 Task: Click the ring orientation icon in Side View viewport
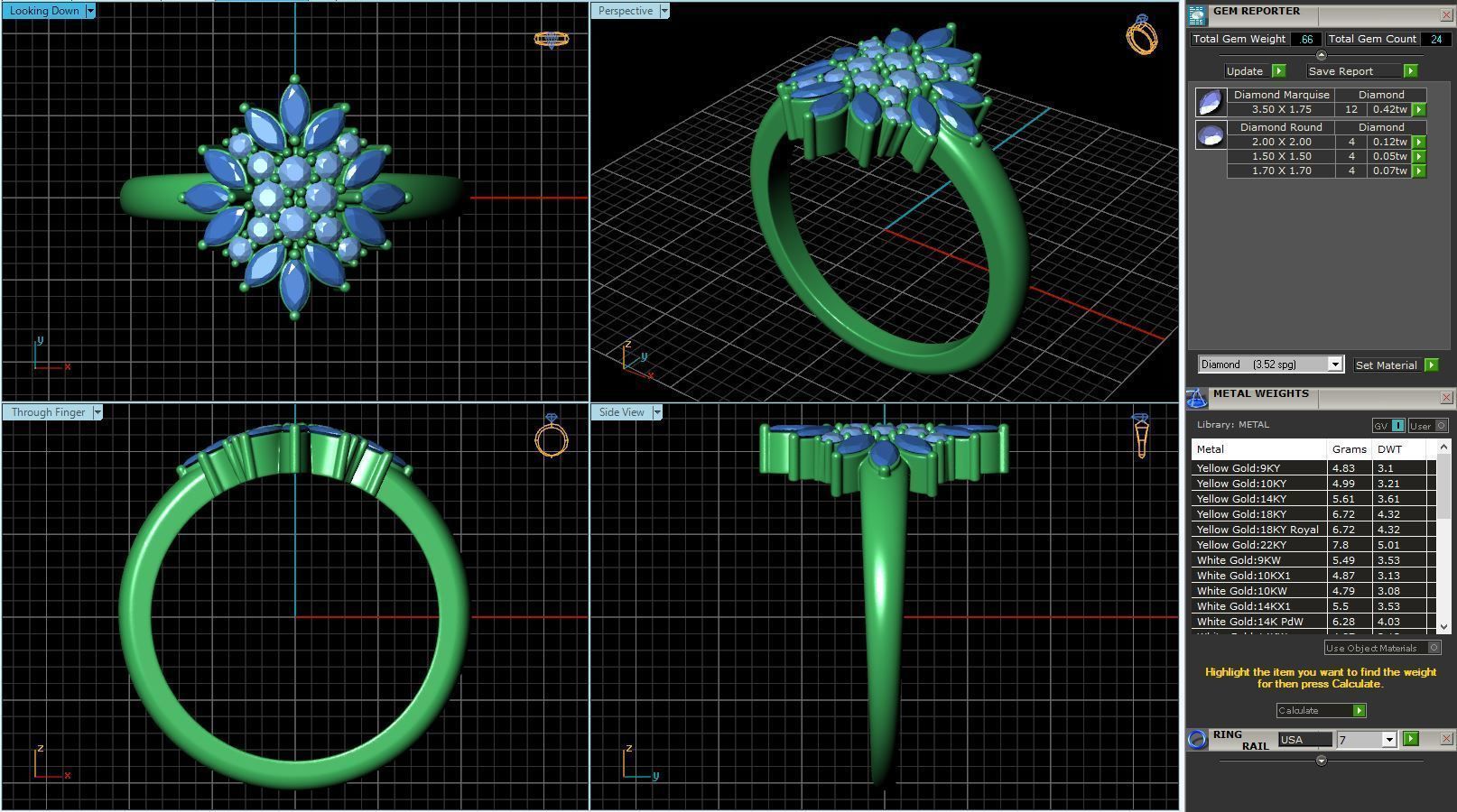point(1141,436)
